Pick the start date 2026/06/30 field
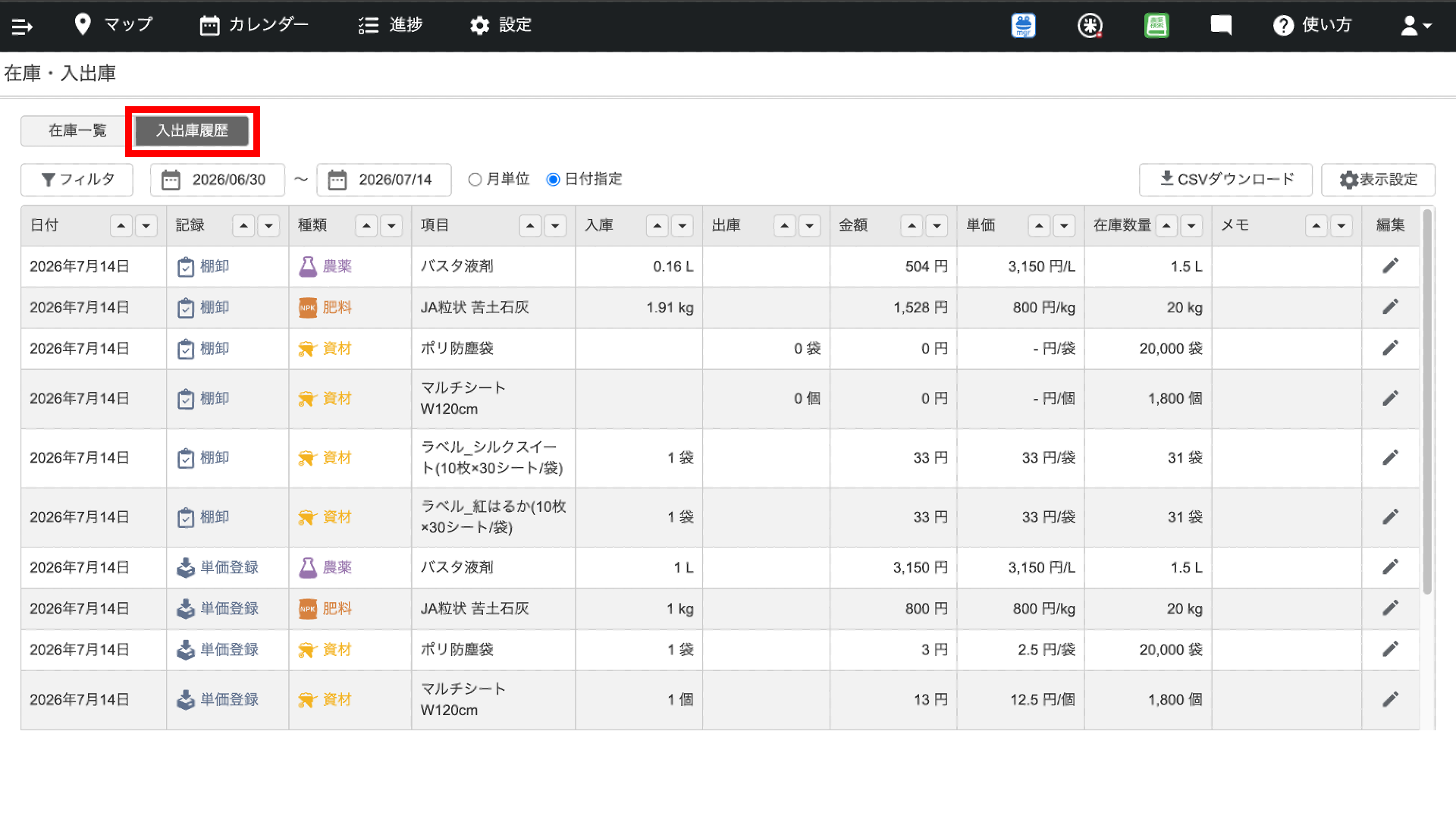1456x819 pixels. (x=218, y=180)
